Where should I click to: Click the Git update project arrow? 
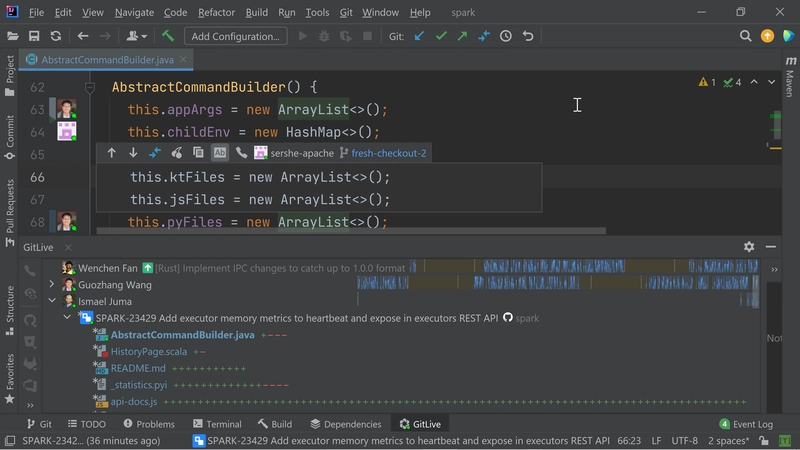419,36
